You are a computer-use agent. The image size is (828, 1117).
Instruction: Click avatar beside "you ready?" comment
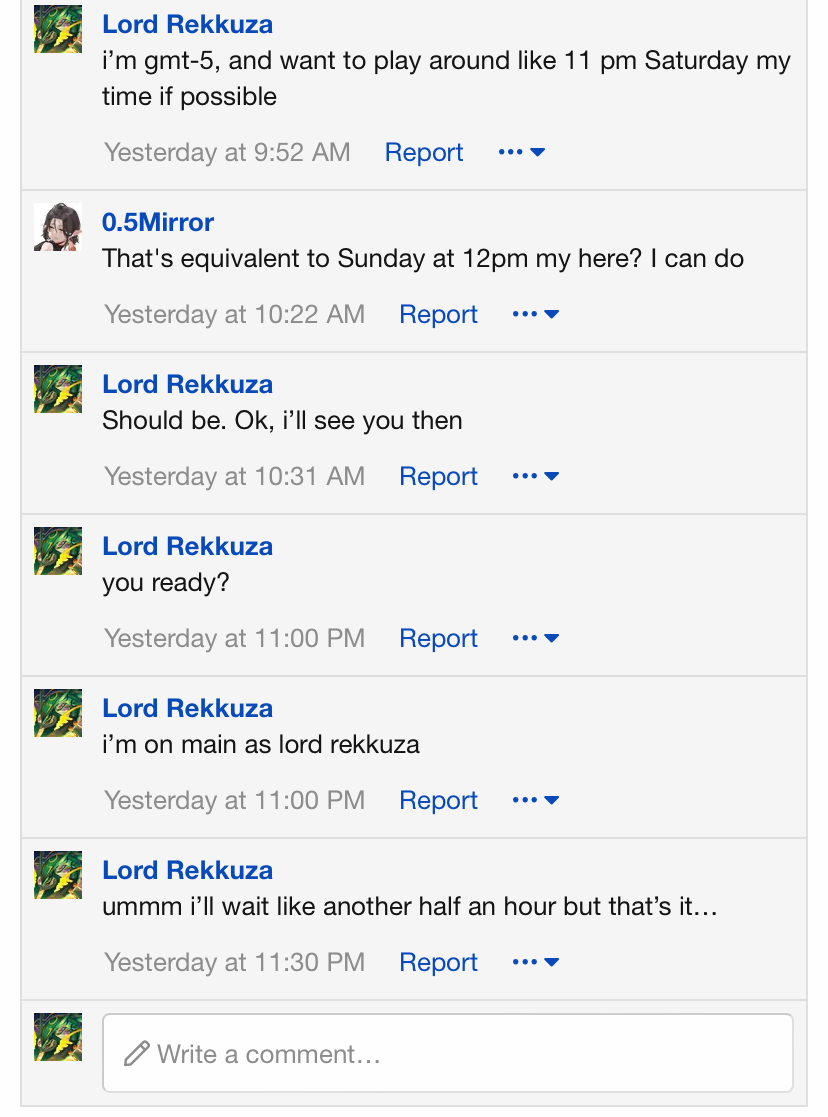coord(58,551)
